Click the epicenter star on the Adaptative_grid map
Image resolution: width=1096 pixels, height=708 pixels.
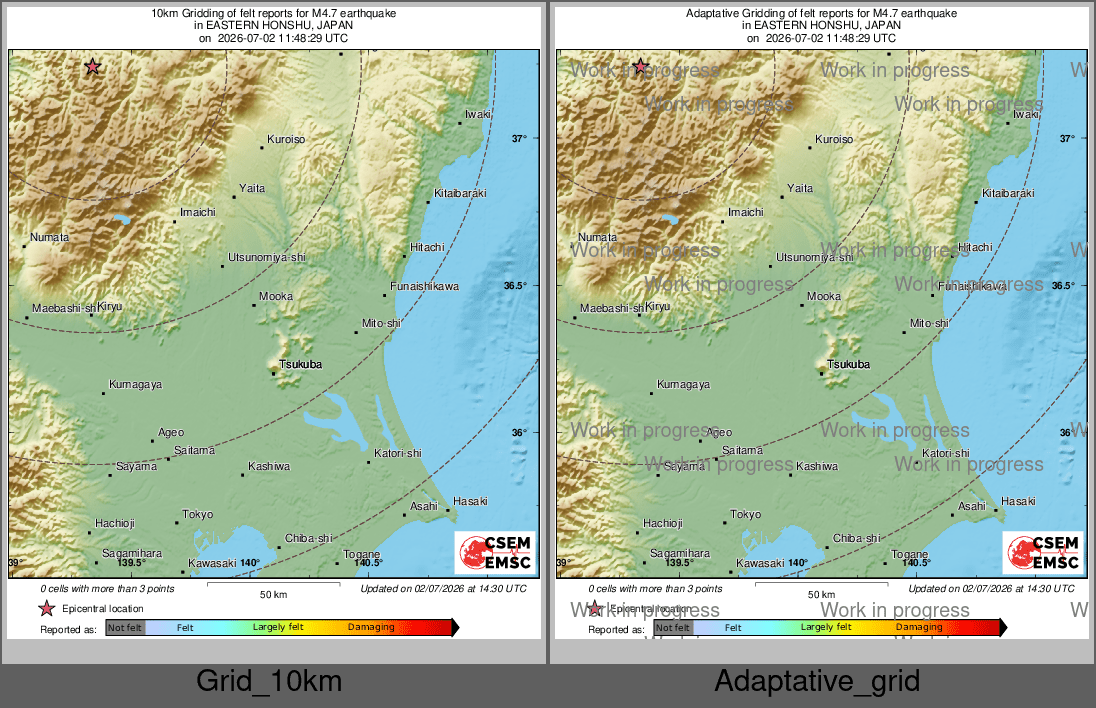click(640, 66)
